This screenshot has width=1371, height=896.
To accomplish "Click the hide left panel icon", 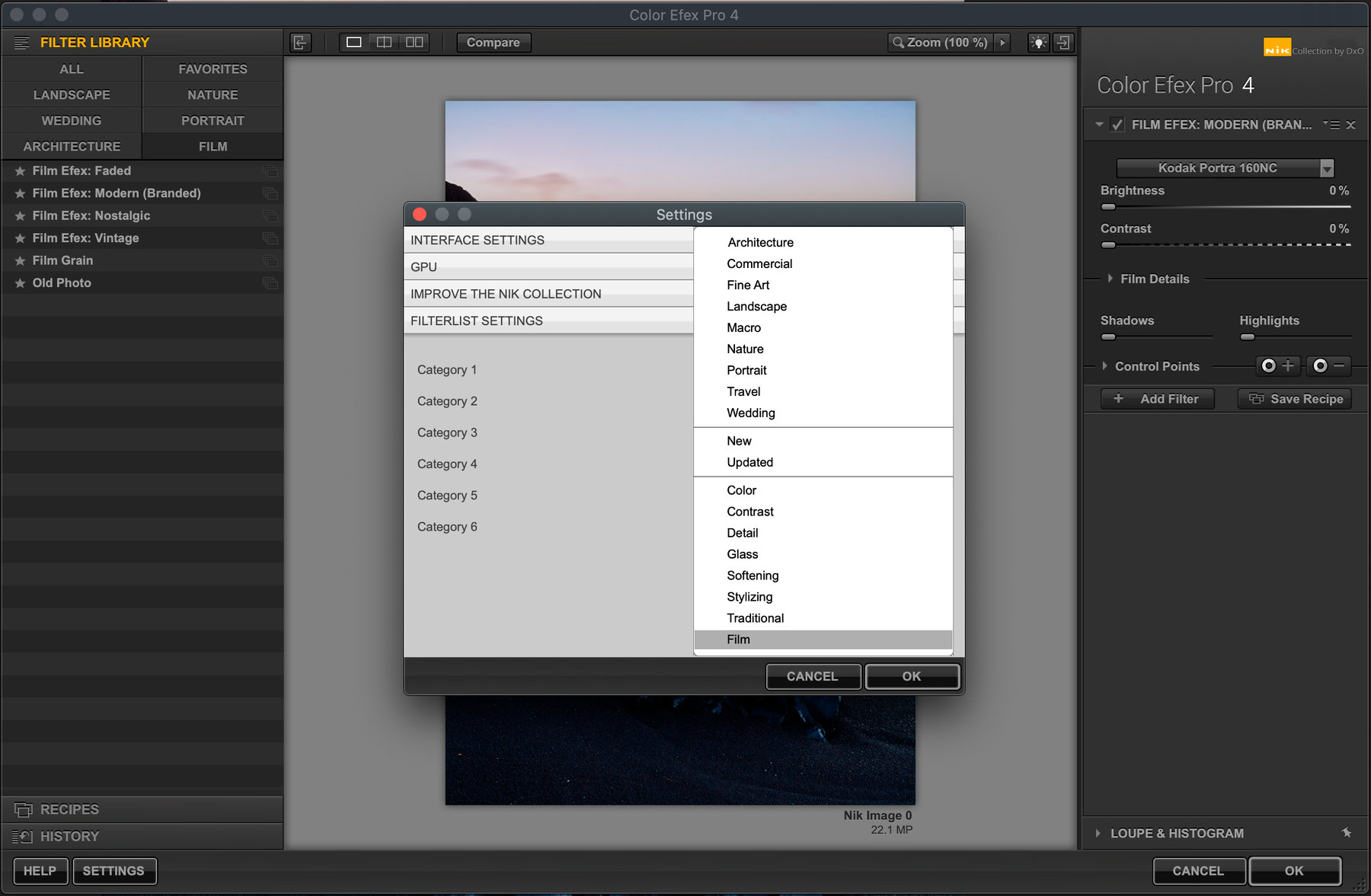I will pyautogui.click(x=301, y=43).
